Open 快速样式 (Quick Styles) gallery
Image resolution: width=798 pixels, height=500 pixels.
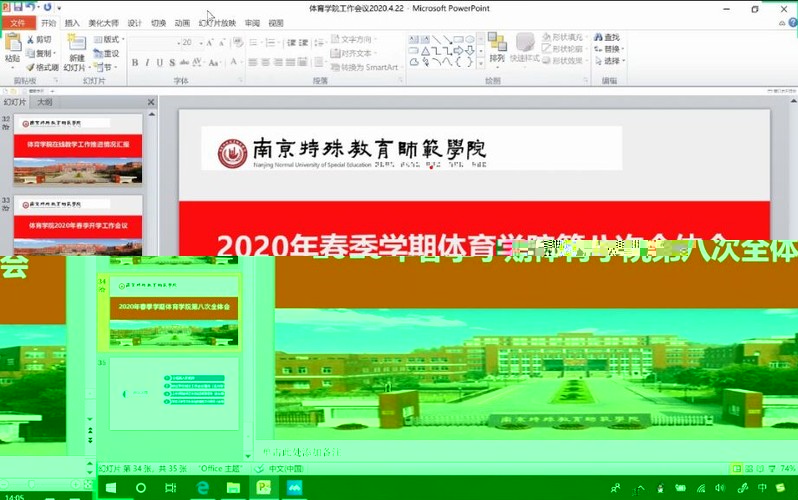pos(525,47)
